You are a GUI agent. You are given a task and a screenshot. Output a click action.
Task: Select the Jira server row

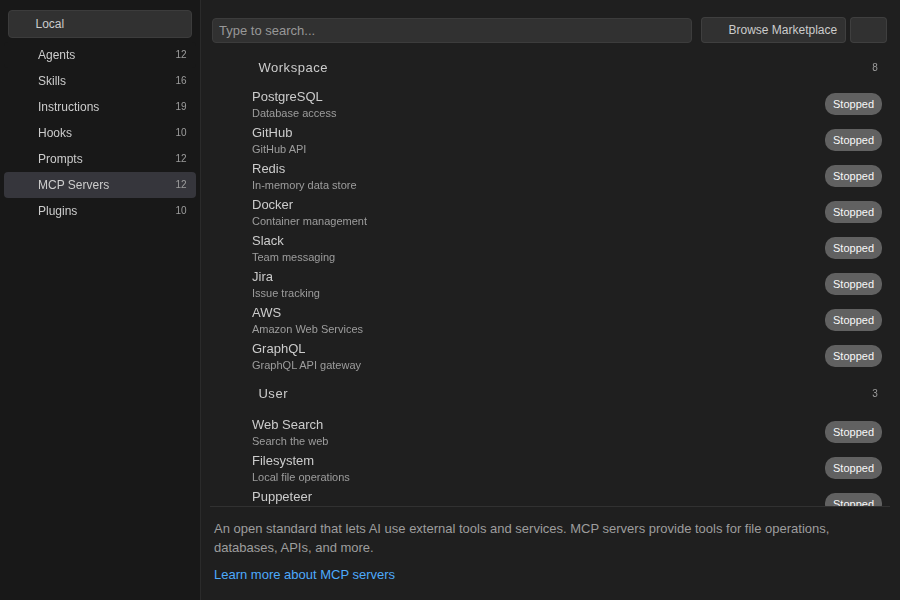pos(549,284)
